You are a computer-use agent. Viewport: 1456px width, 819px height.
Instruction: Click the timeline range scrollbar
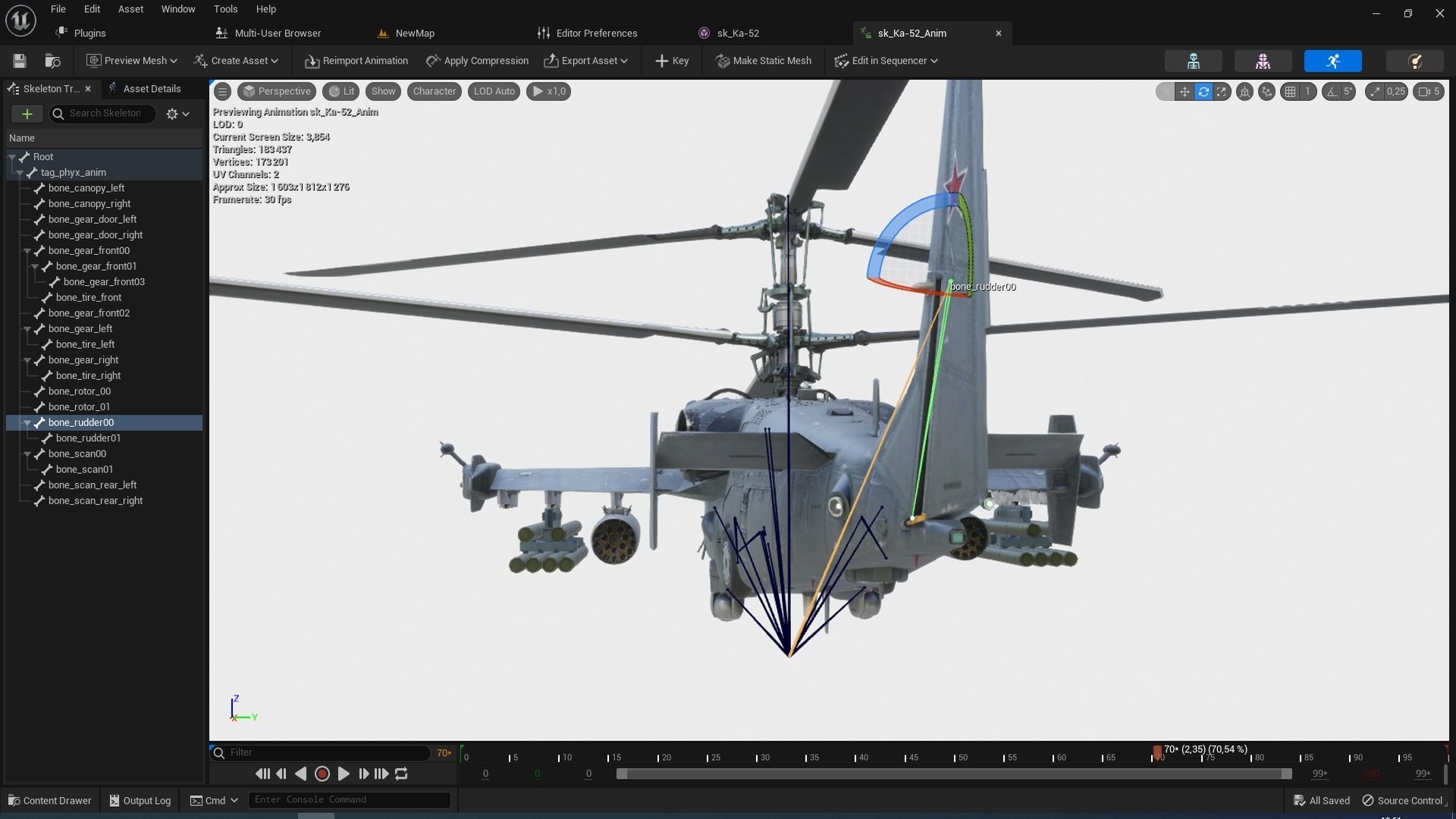[954, 773]
